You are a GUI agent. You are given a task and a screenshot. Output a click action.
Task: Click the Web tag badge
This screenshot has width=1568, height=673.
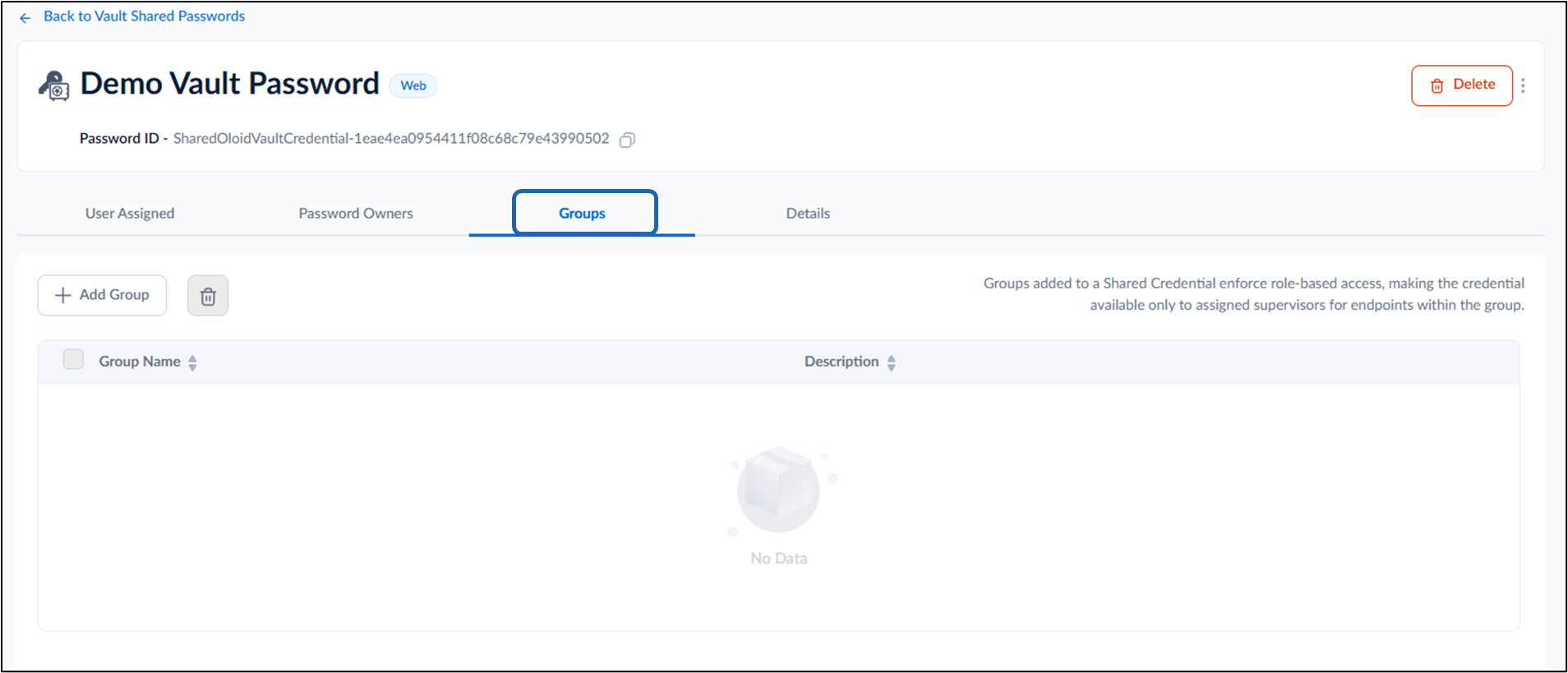coord(413,85)
